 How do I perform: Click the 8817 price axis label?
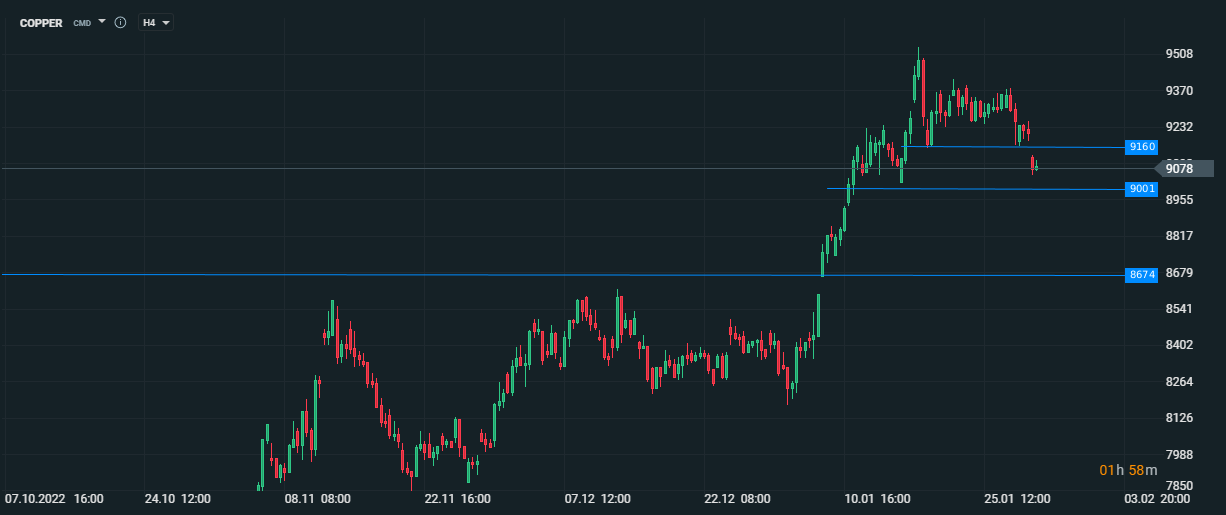(1180, 236)
